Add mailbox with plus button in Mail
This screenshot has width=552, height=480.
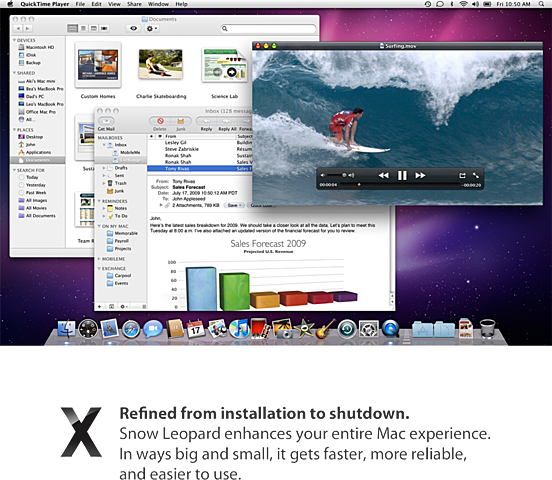click(x=100, y=306)
